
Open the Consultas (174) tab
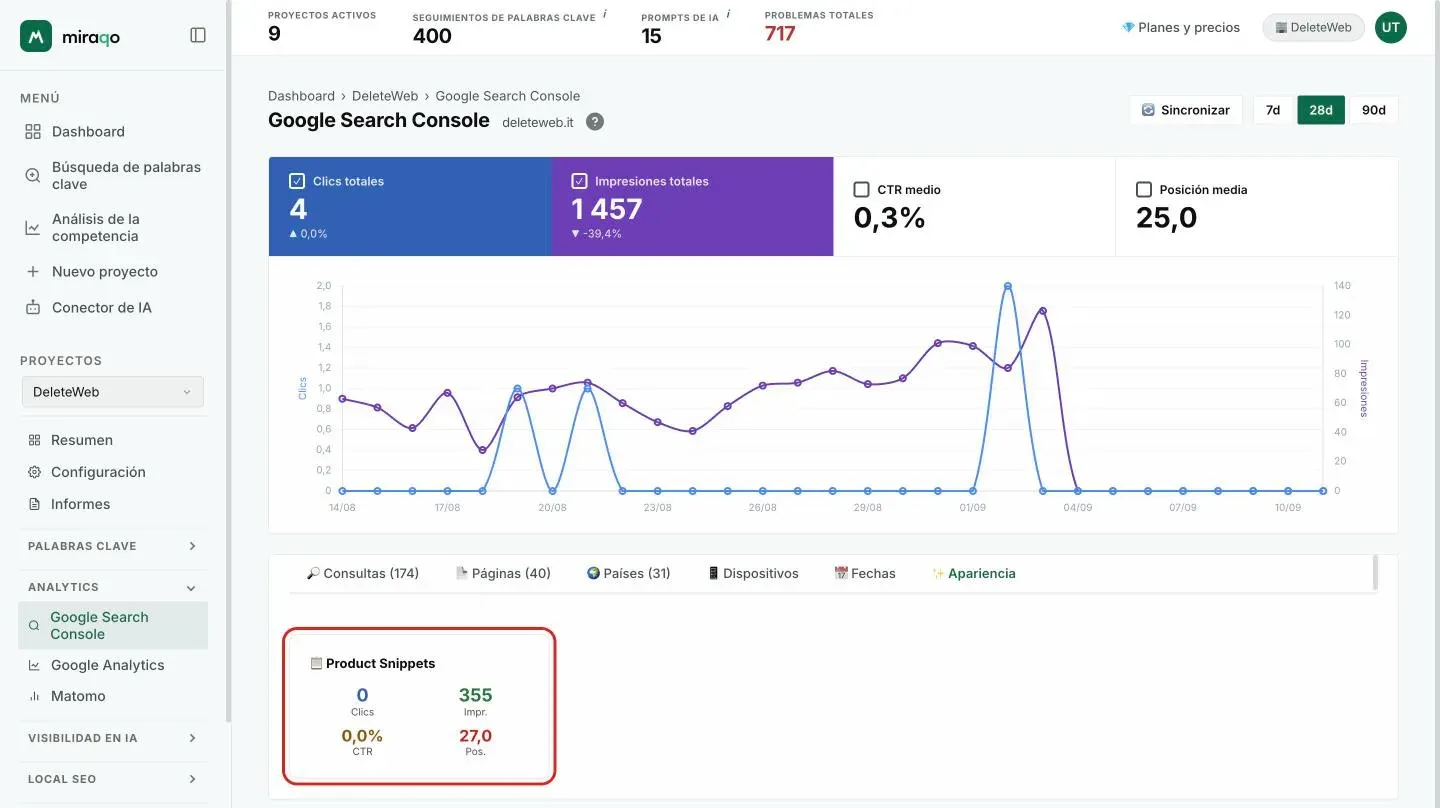click(362, 573)
